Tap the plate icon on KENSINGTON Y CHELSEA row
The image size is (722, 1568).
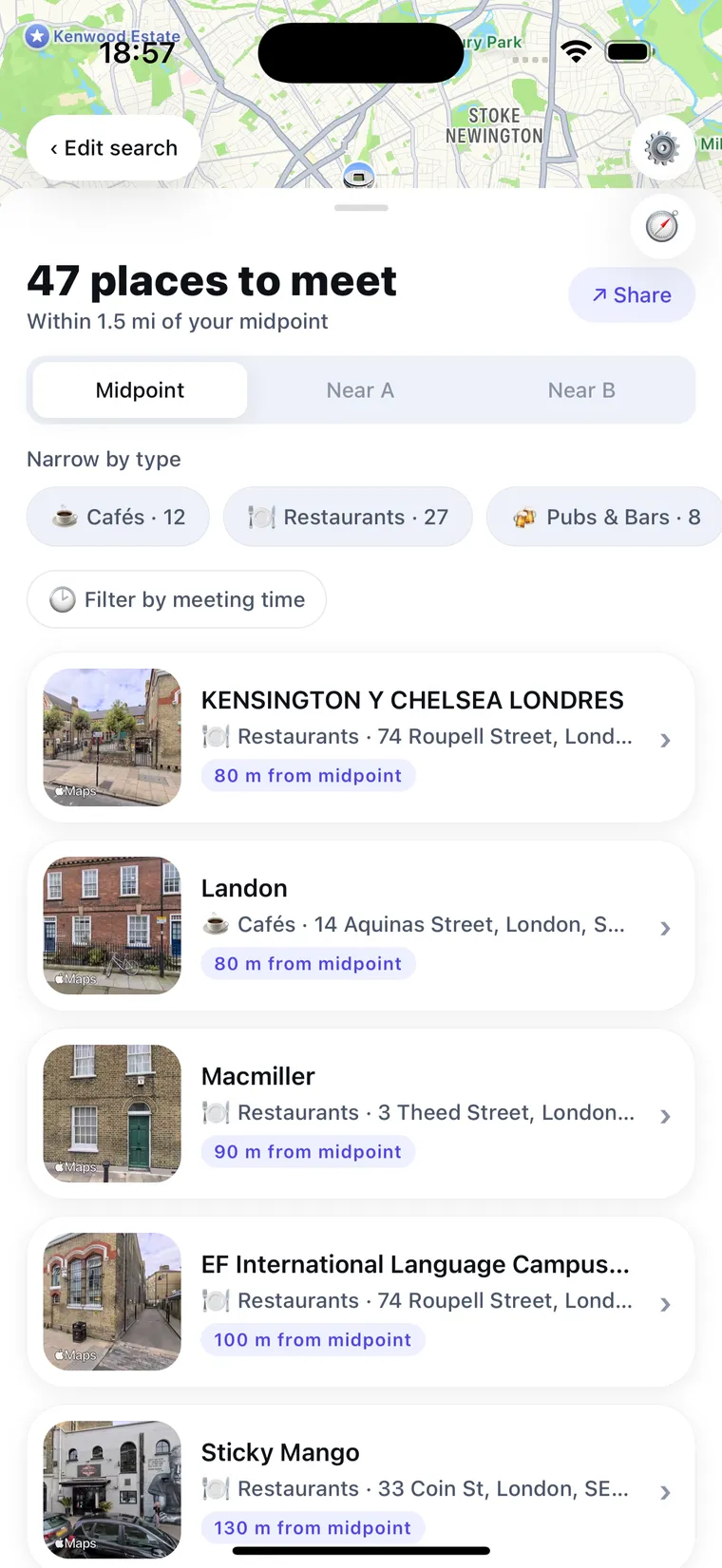(216, 736)
